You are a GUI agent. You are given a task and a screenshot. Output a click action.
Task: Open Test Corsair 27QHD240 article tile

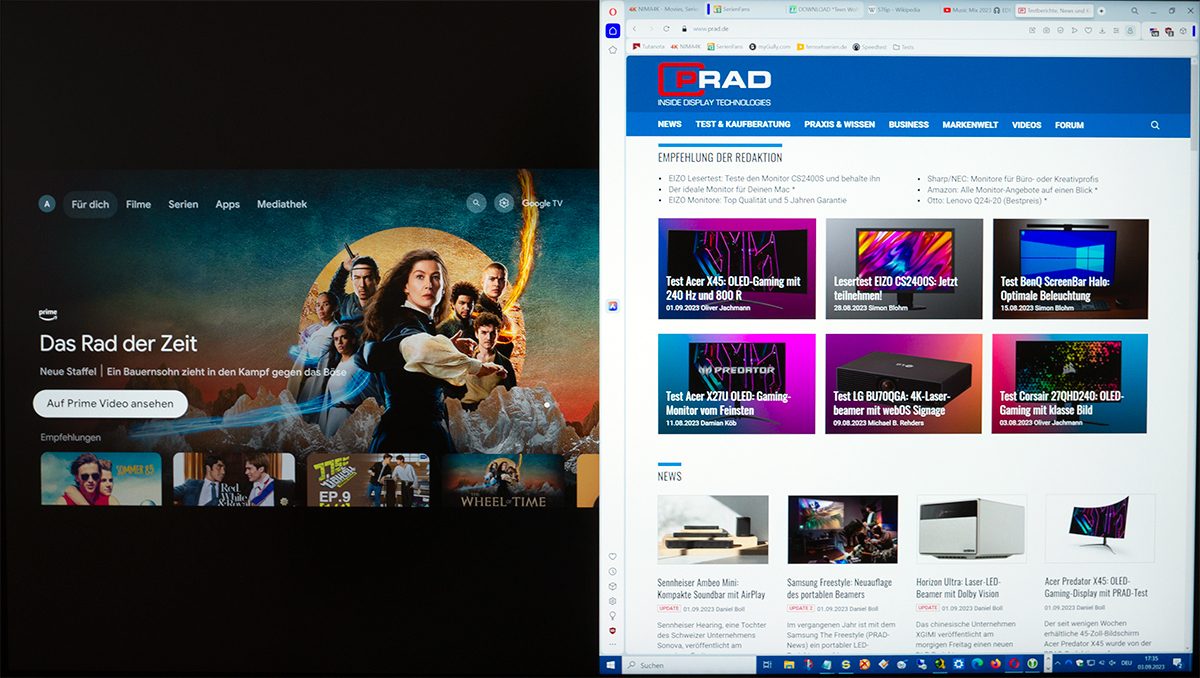tap(1070, 384)
